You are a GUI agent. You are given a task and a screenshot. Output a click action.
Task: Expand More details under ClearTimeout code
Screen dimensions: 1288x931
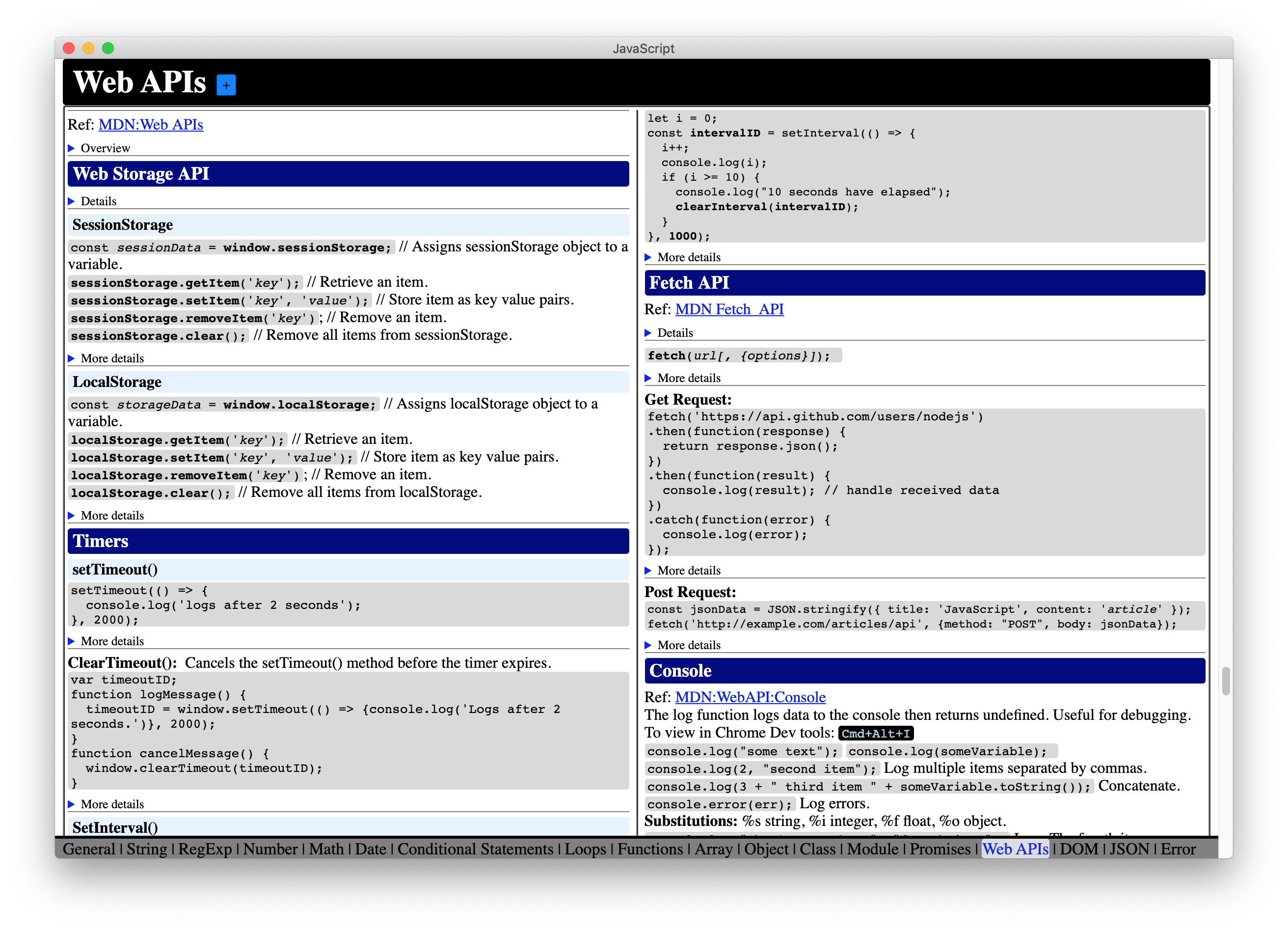72,804
